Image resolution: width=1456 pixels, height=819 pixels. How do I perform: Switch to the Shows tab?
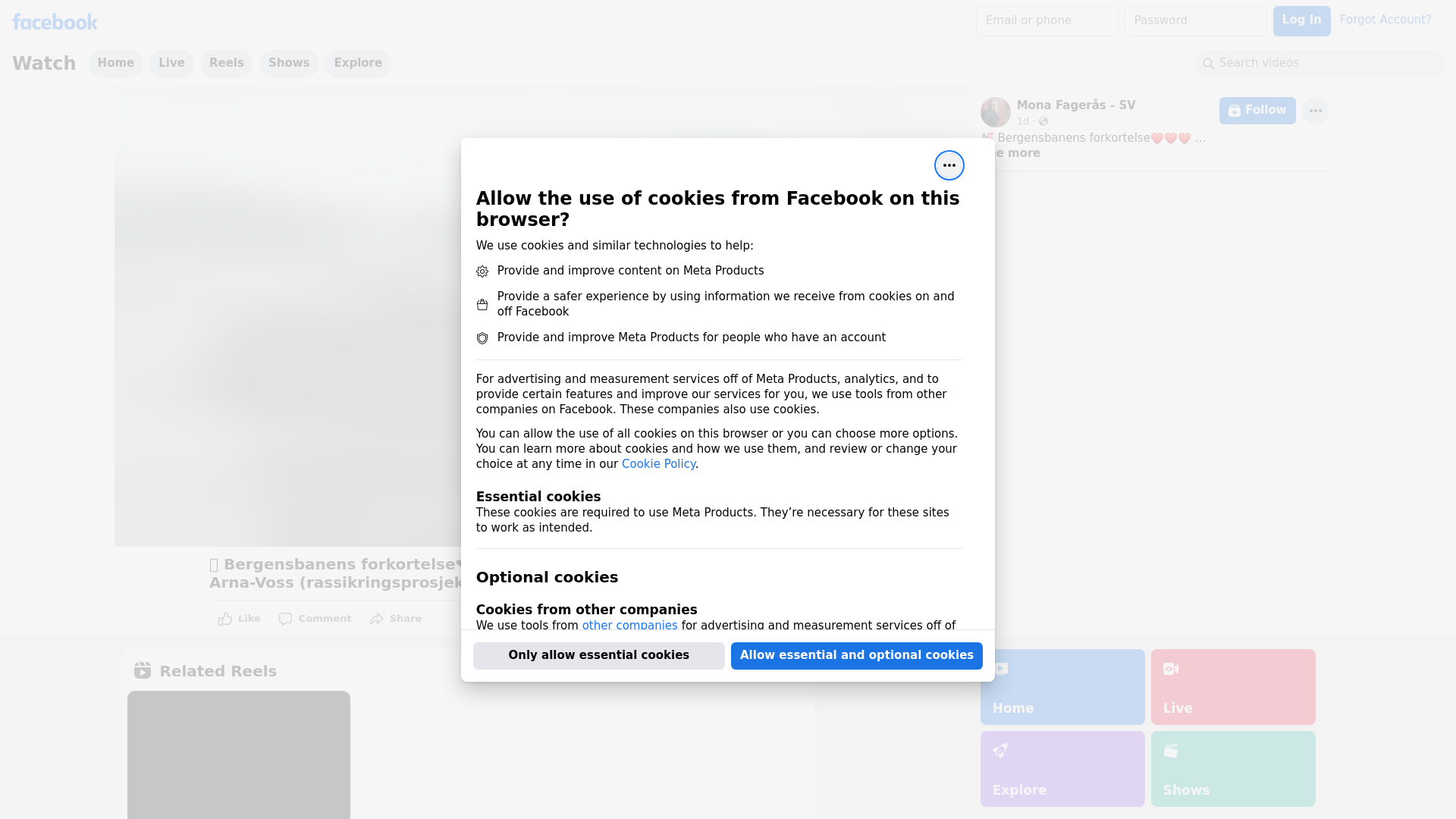tap(288, 63)
